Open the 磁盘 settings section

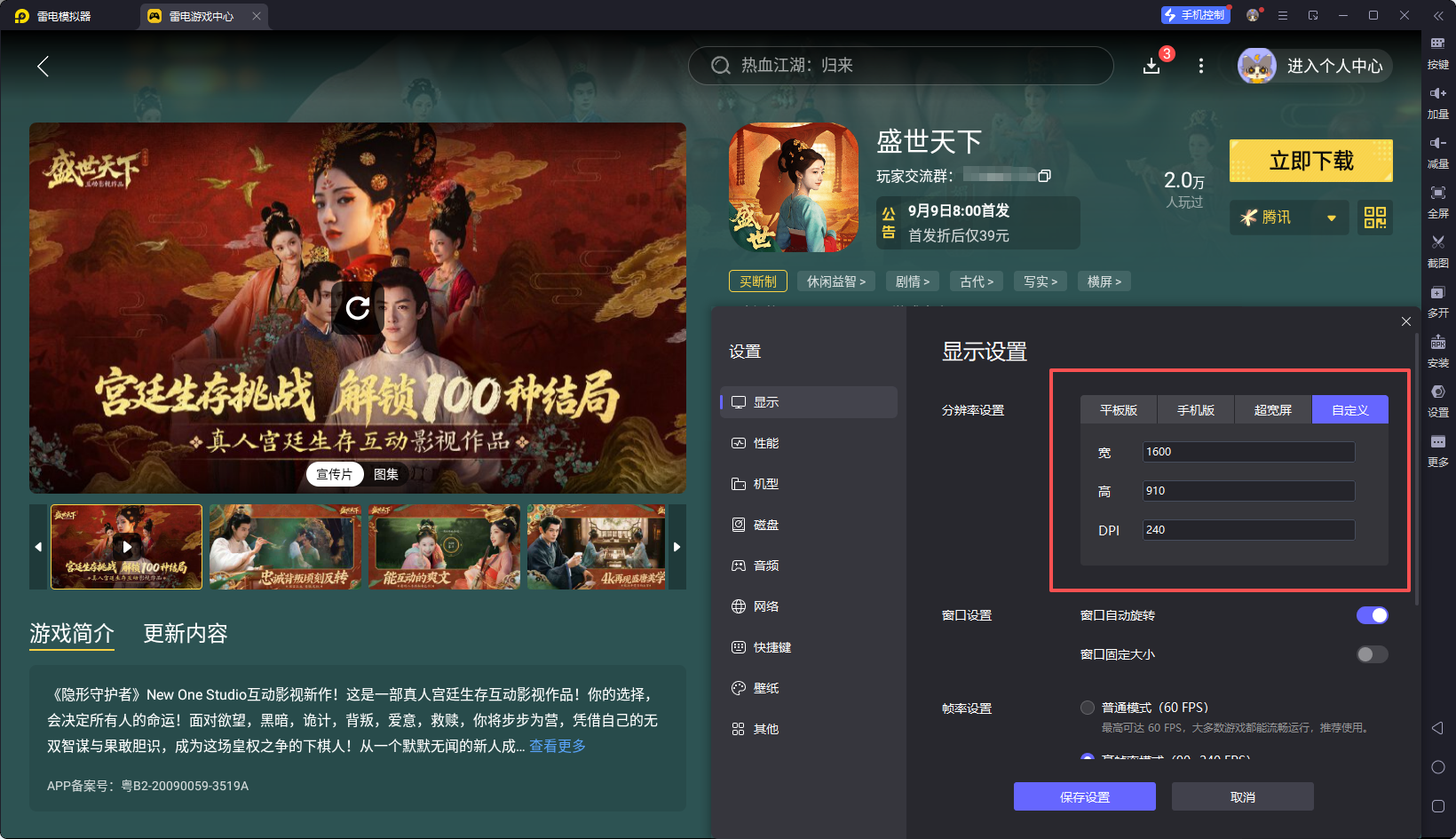809,525
